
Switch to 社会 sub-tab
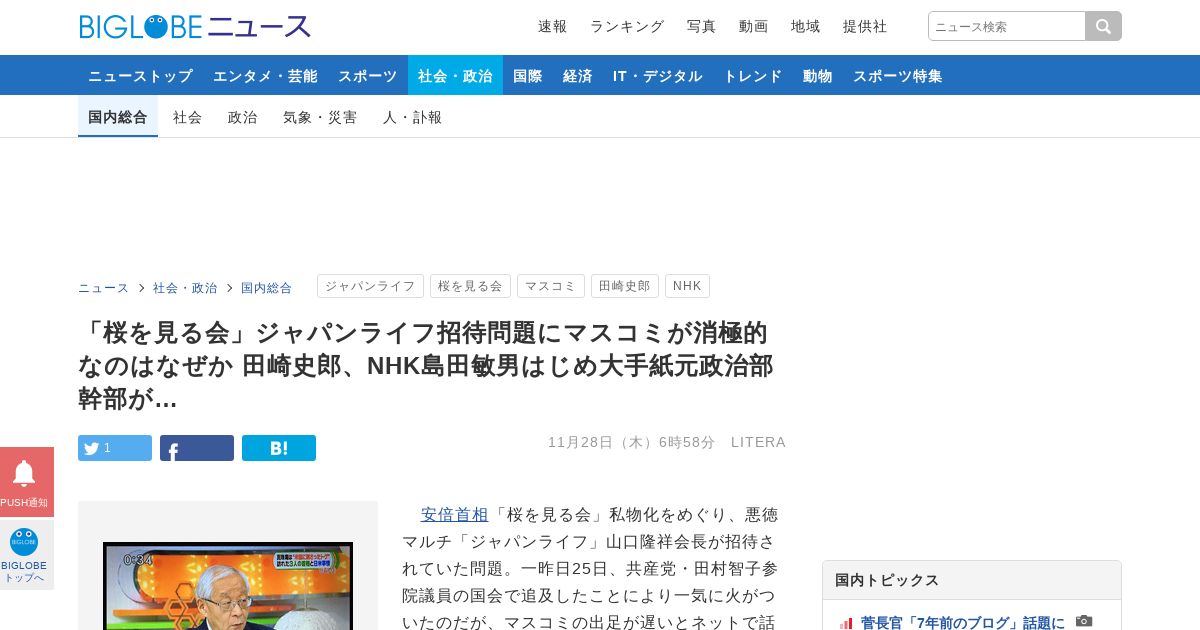pyautogui.click(x=188, y=117)
